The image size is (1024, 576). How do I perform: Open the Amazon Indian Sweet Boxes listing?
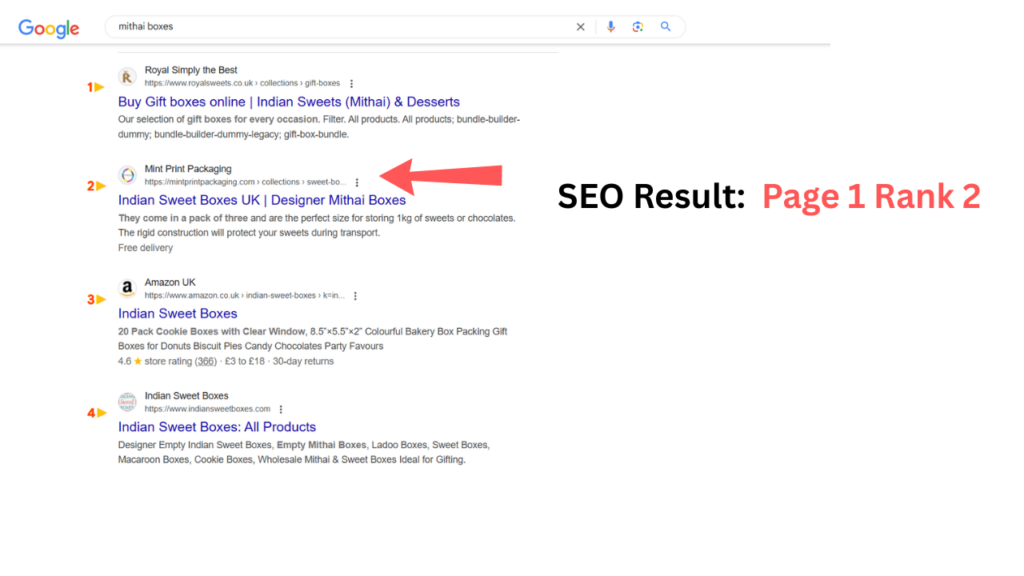[178, 313]
